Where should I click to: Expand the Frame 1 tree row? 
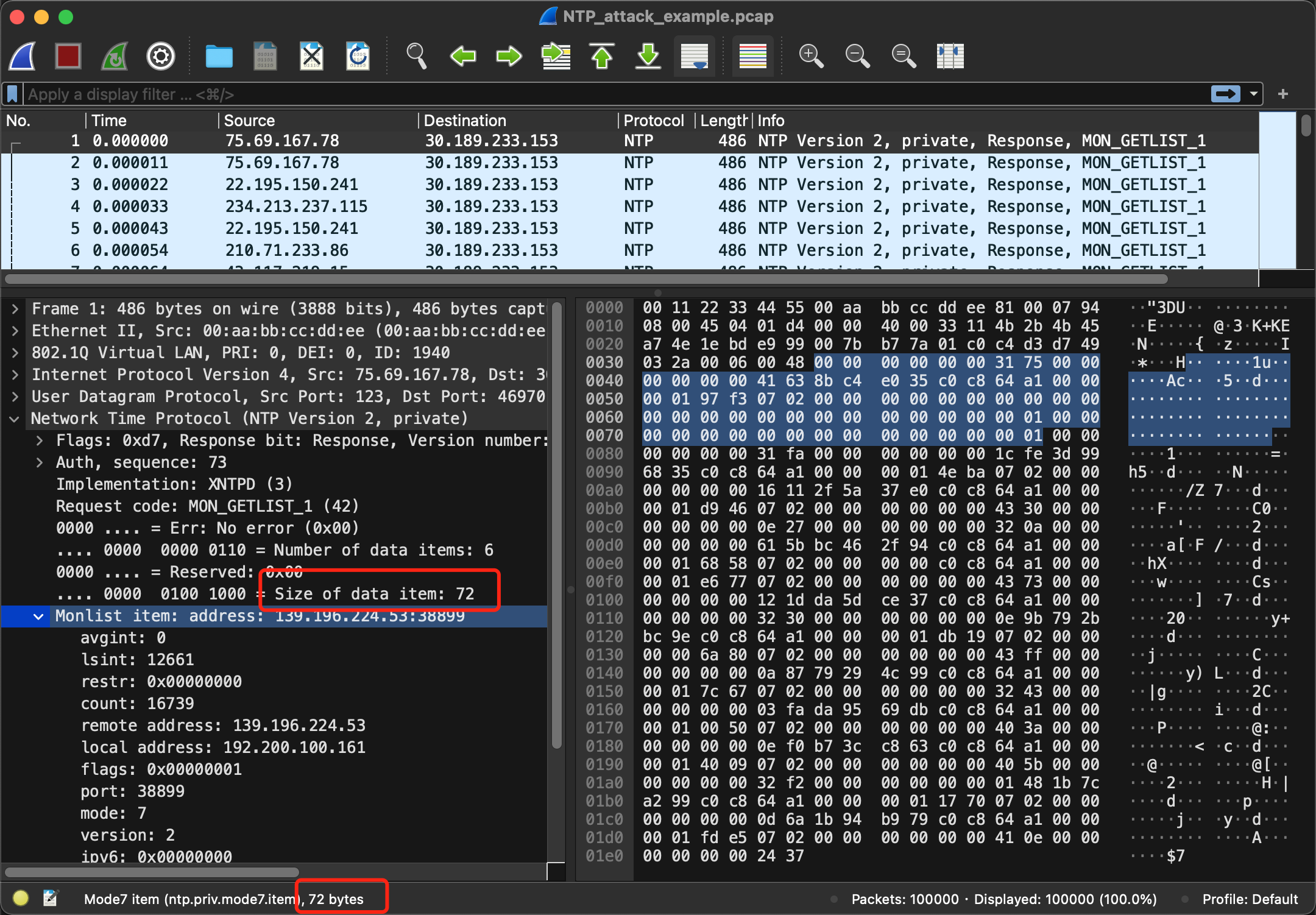coord(15,309)
